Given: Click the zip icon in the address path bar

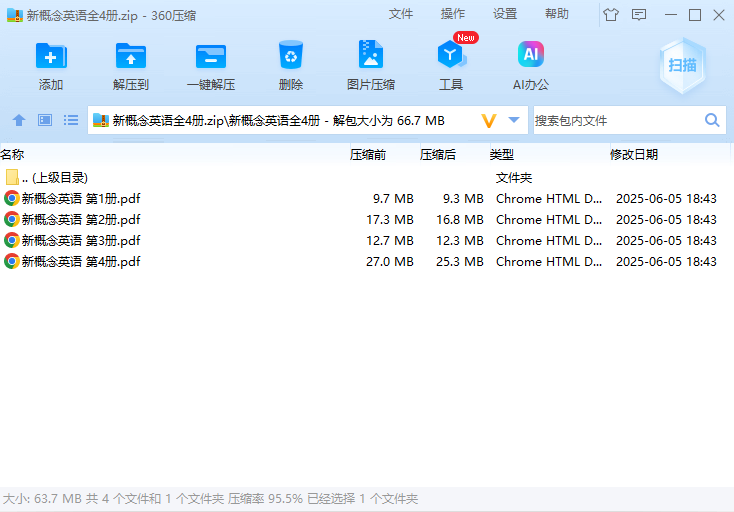Looking at the screenshot, I should (101, 120).
